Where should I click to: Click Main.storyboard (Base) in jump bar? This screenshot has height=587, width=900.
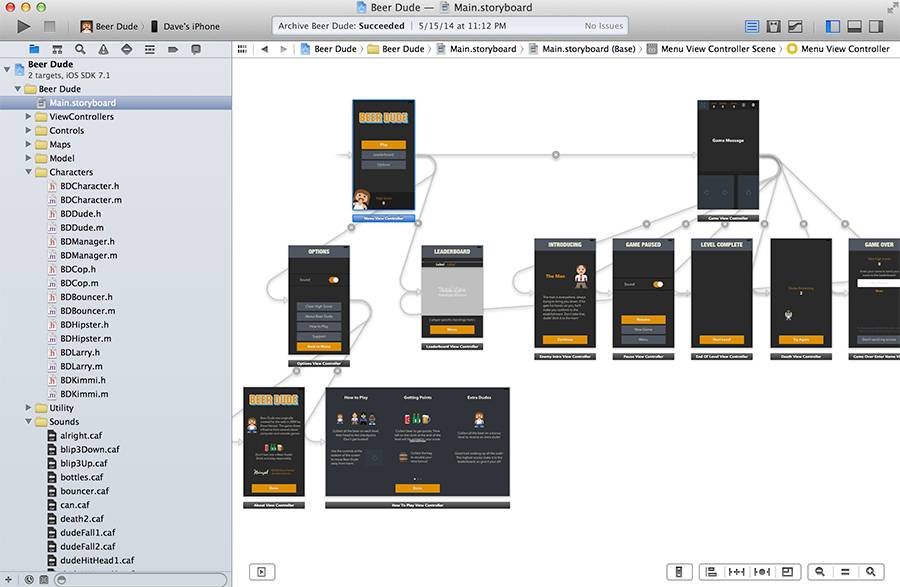point(582,49)
